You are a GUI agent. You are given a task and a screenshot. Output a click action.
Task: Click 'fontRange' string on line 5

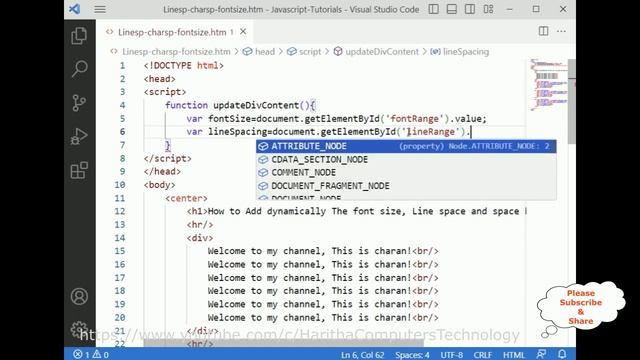point(414,119)
